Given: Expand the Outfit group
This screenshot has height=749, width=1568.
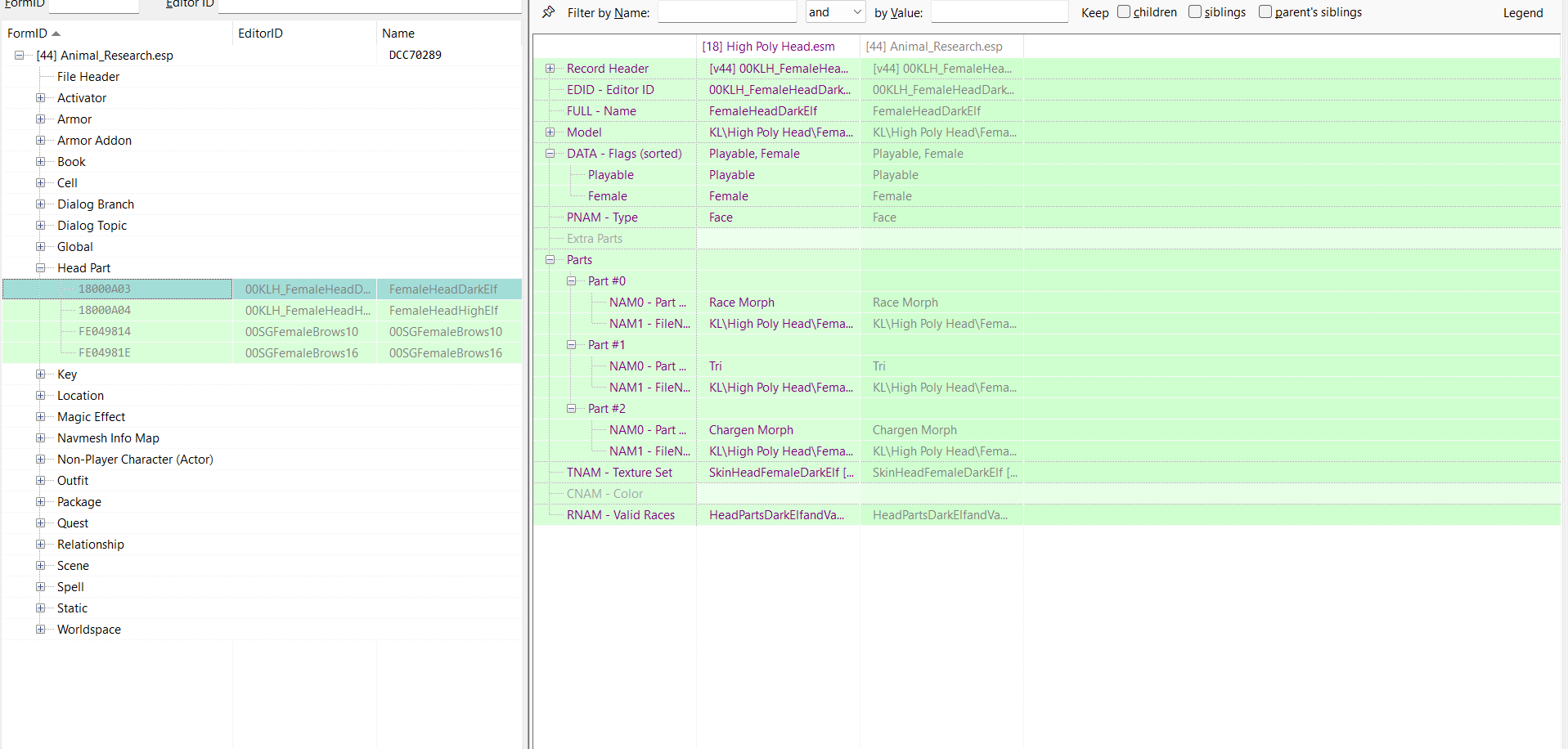Looking at the screenshot, I should click(40, 481).
